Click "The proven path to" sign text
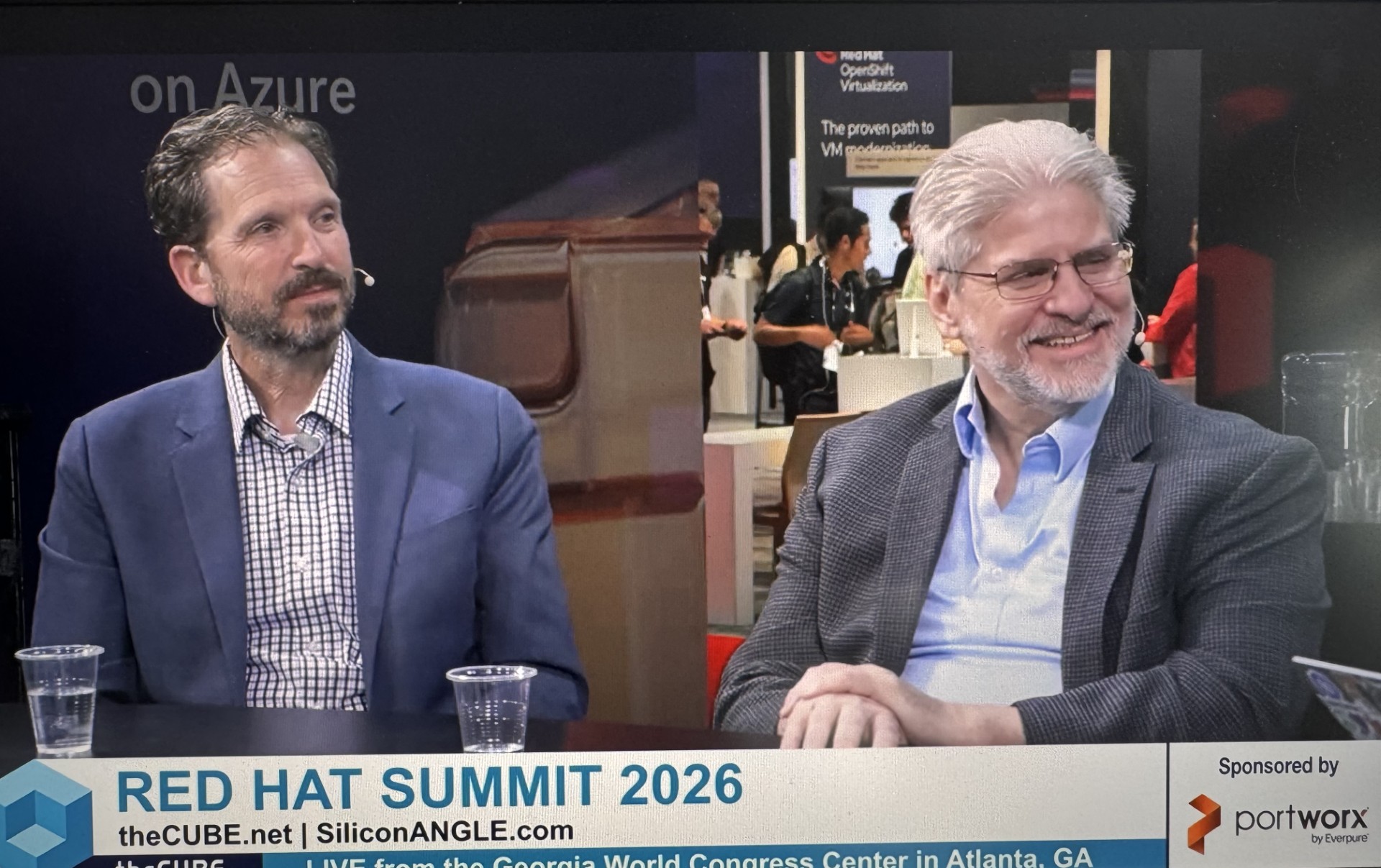This screenshot has width=1381, height=868. 878,129
